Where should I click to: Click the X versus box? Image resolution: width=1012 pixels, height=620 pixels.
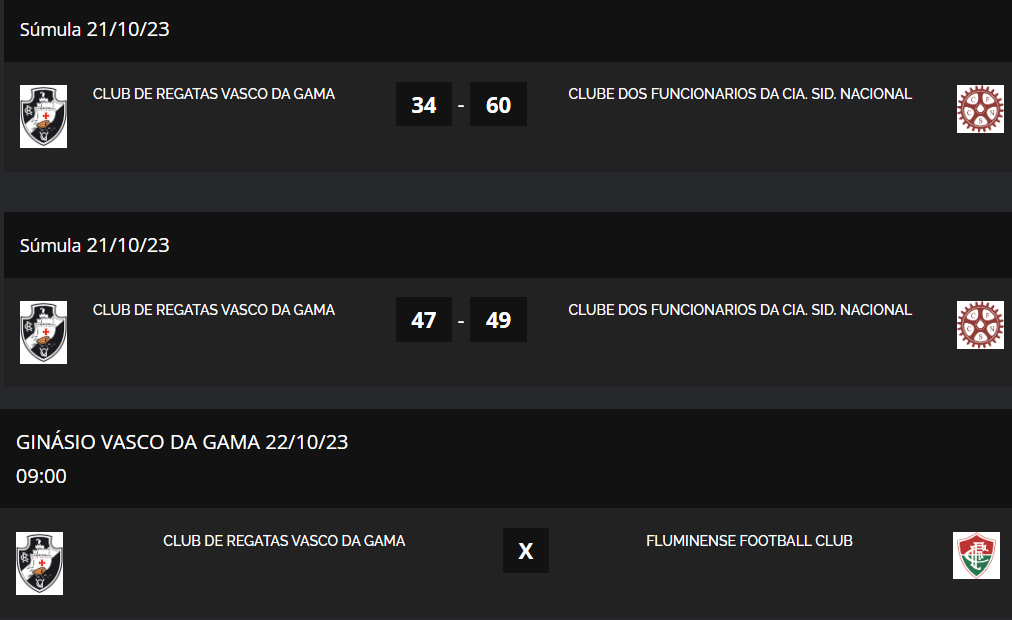pyautogui.click(x=526, y=551)
